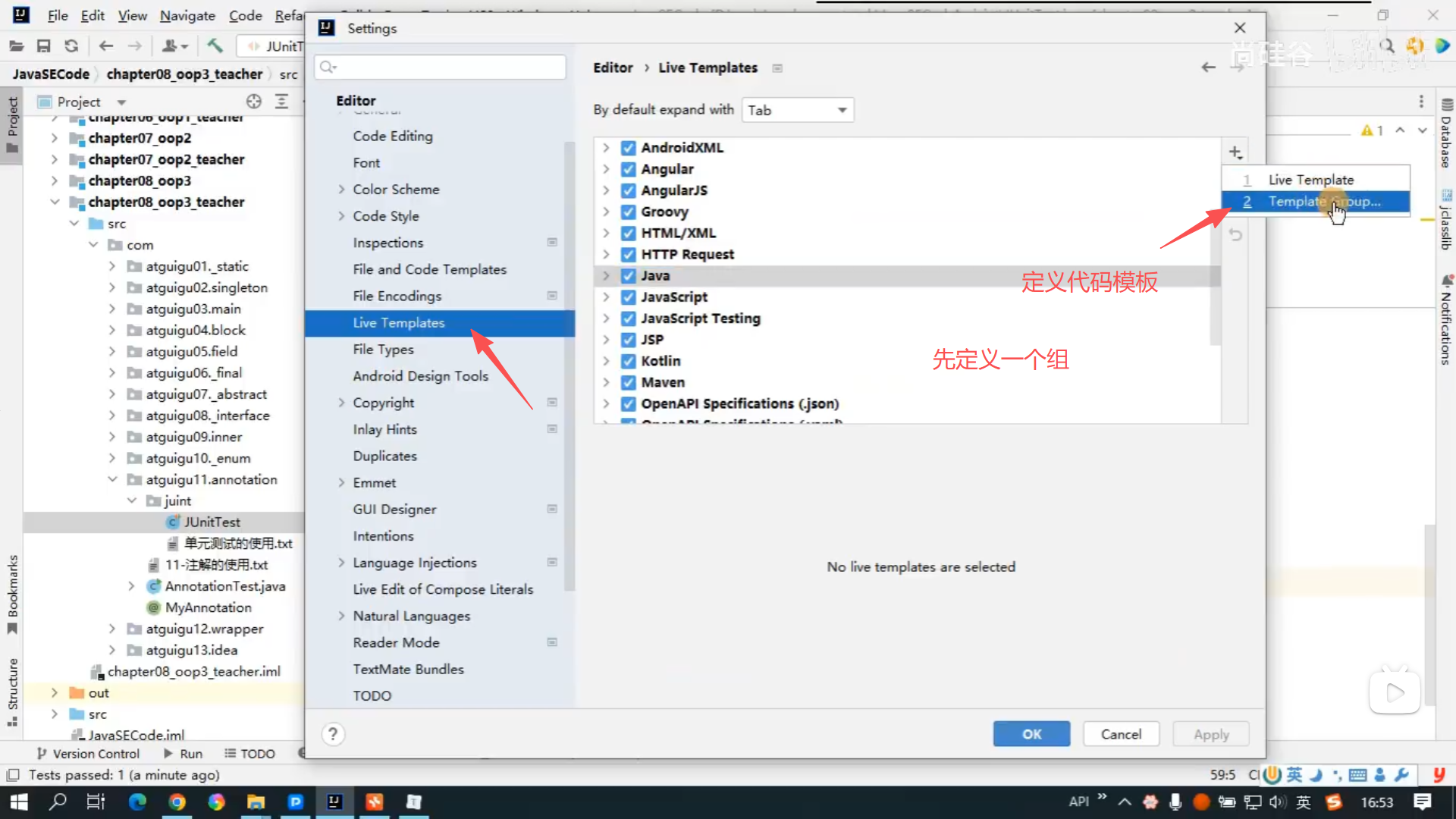Screen dimensions: 1456x819
Task: Toggle the AndroidXML group checkbox
Action: point(628,148)
